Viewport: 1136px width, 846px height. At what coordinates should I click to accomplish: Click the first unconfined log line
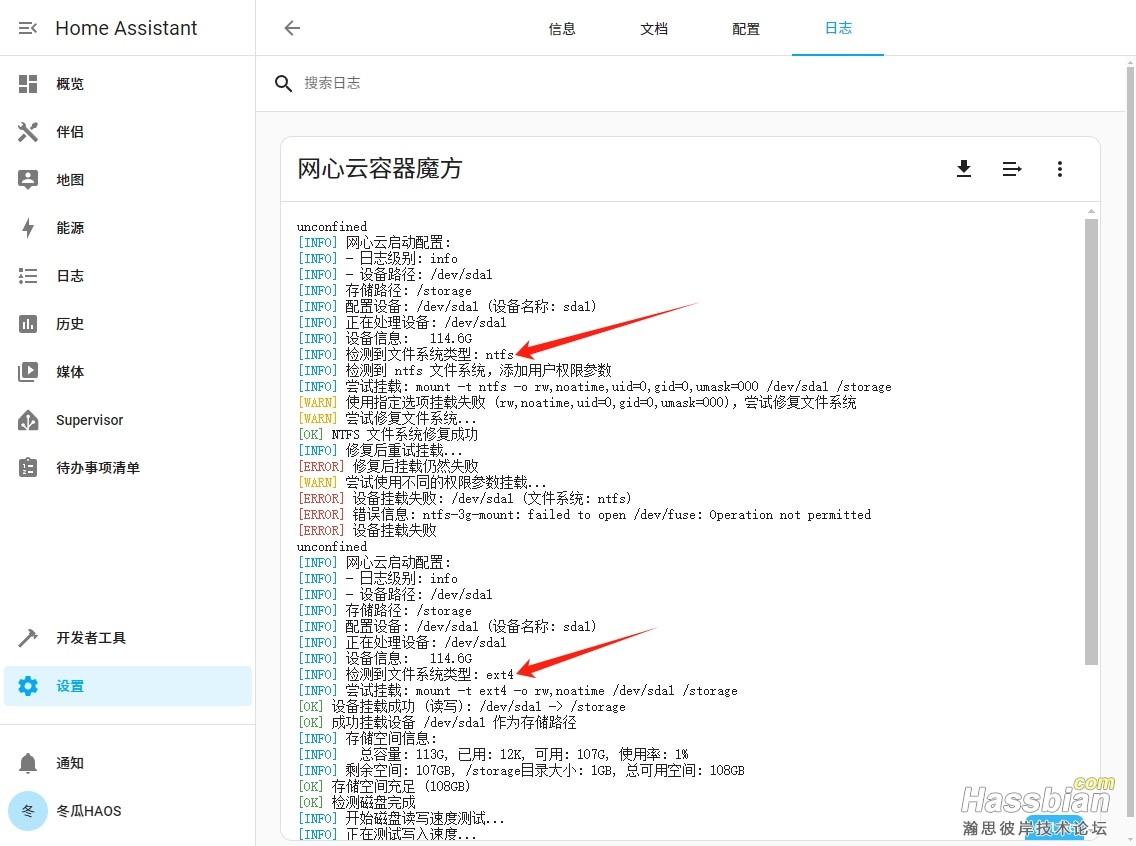(332, 227)
